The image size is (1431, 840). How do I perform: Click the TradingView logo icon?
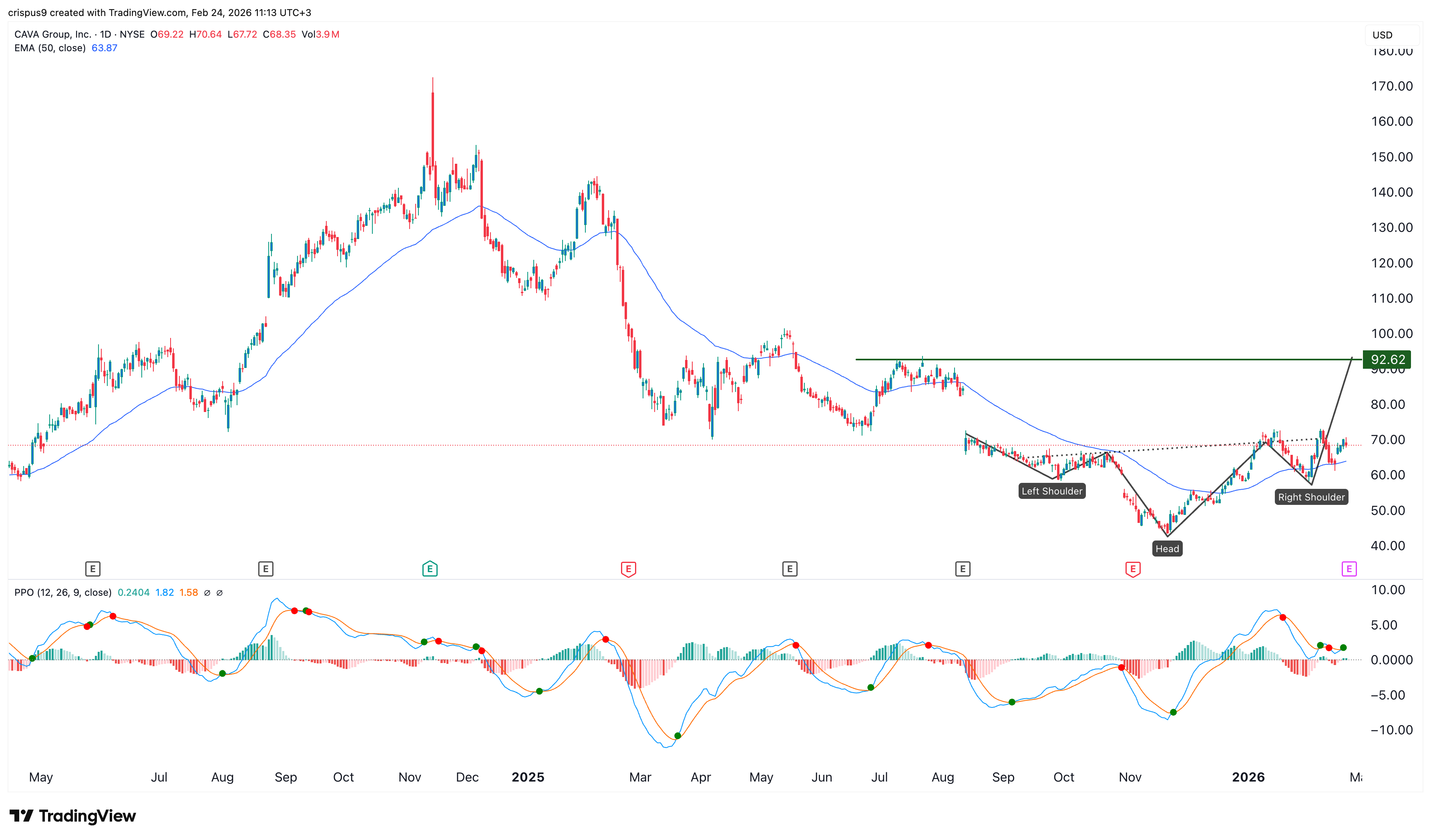(22, 816)
